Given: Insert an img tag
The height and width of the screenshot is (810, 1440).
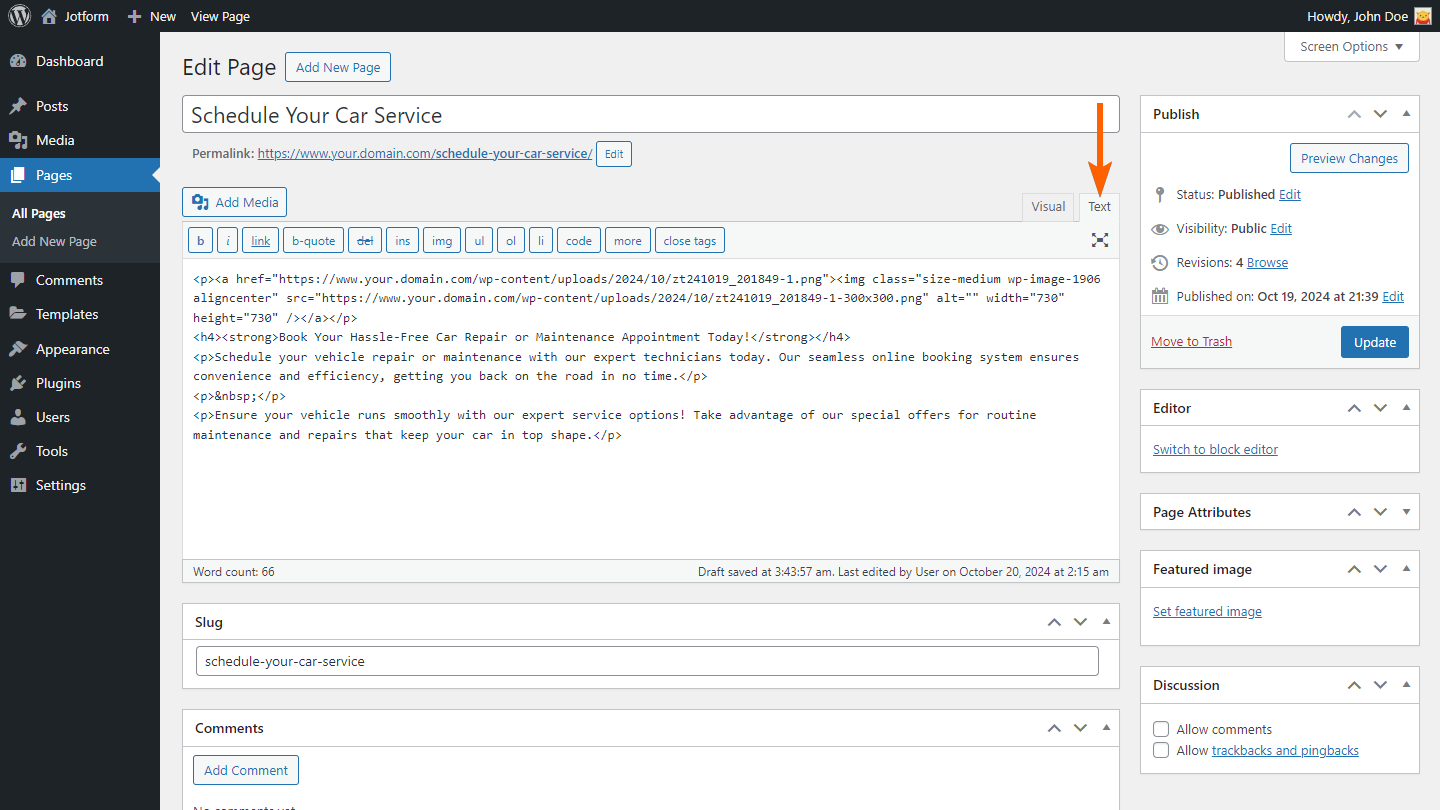Looking at the screenshot, I should [x=442, y=240].
